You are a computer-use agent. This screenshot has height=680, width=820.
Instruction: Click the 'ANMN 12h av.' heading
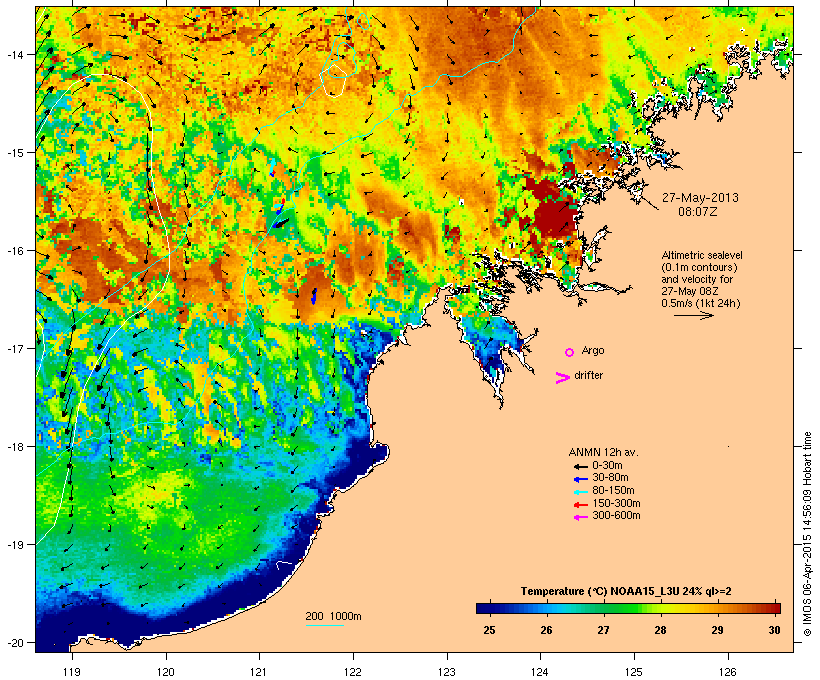tap(603, 452)
